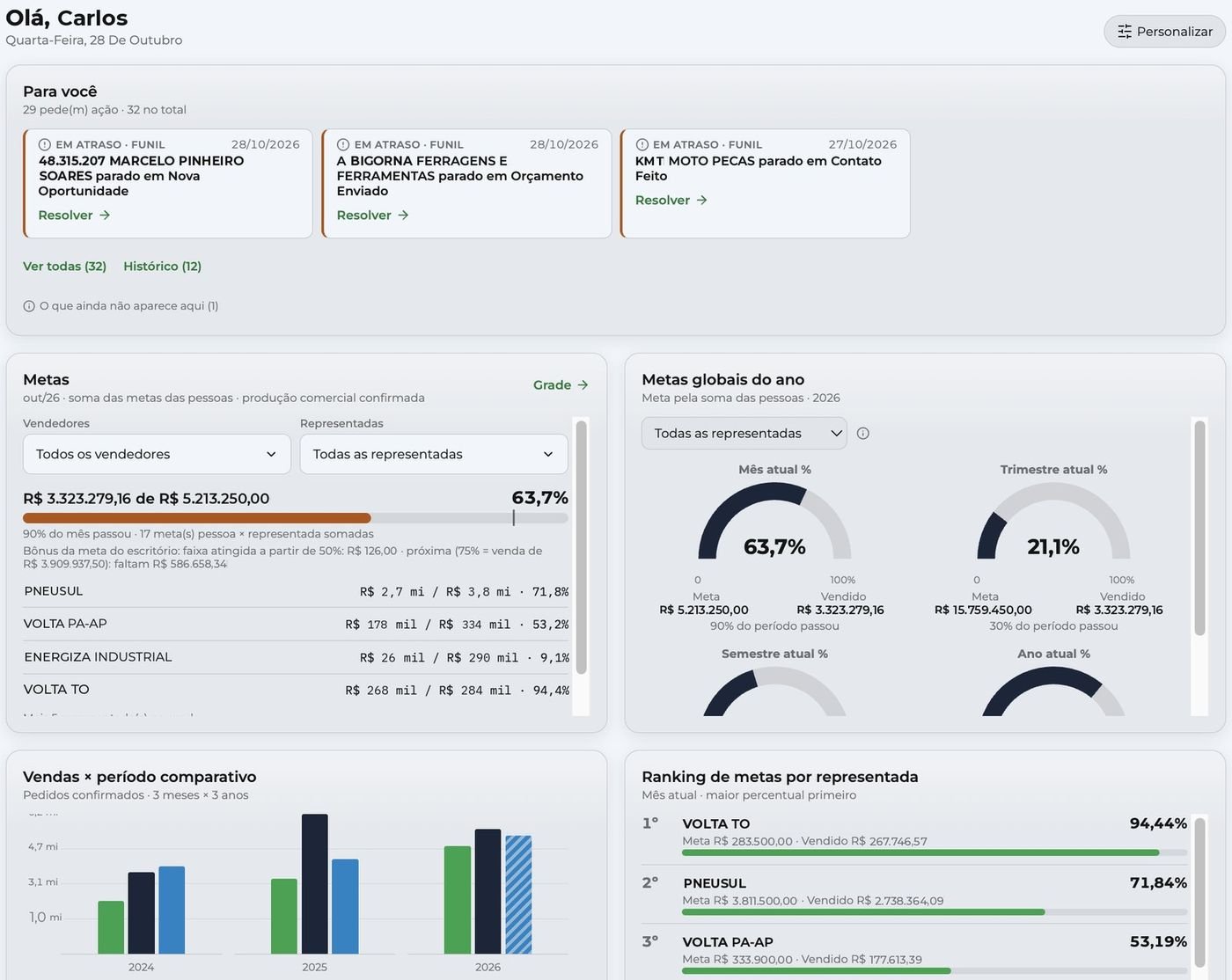The width and height of the screenshot is (1232, 980).
Task: Click the 3º VOLTA PA-AP ranking entry title
Action: click(x=728, y=942)
